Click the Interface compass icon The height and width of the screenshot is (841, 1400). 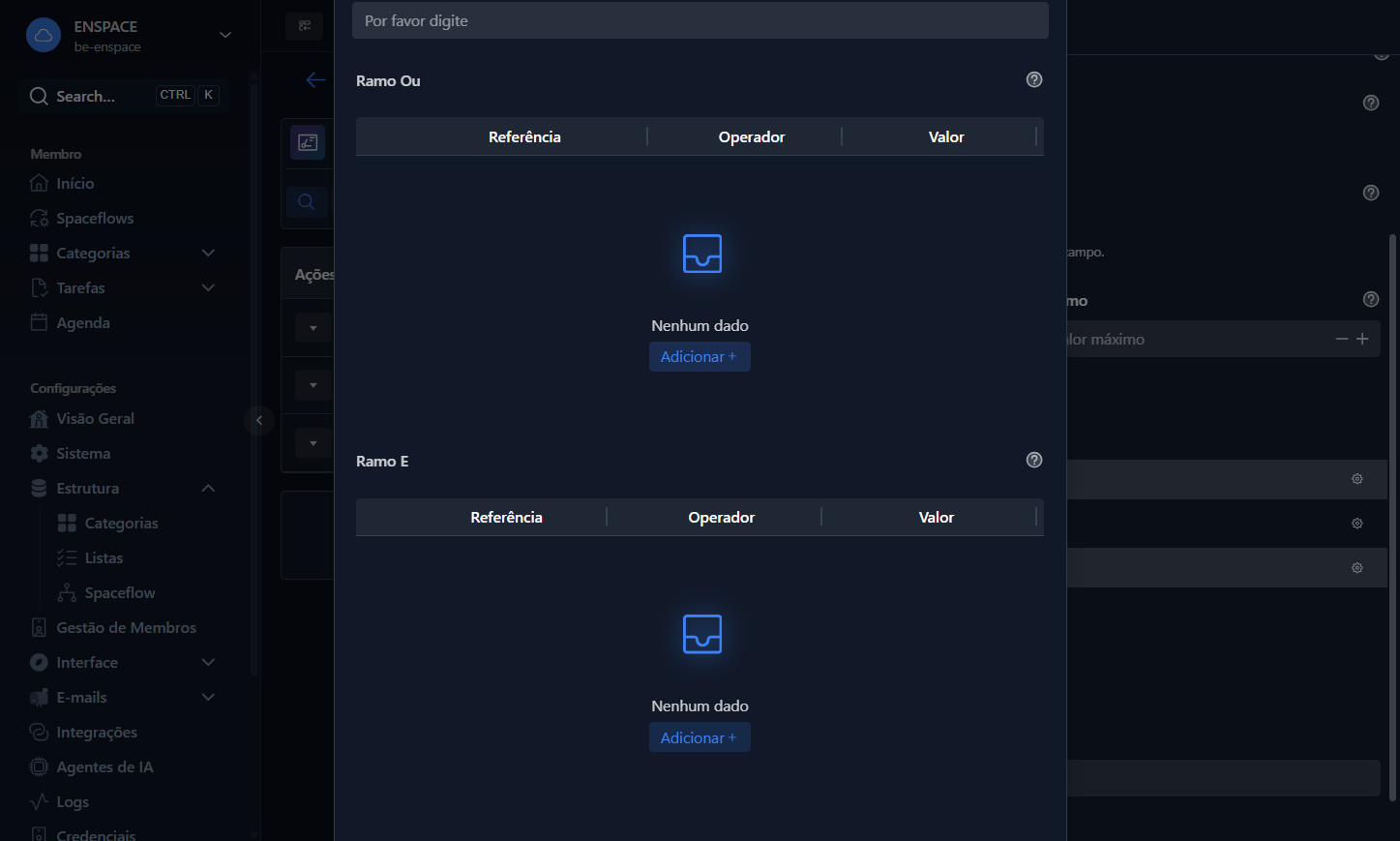tap(39, 663)
